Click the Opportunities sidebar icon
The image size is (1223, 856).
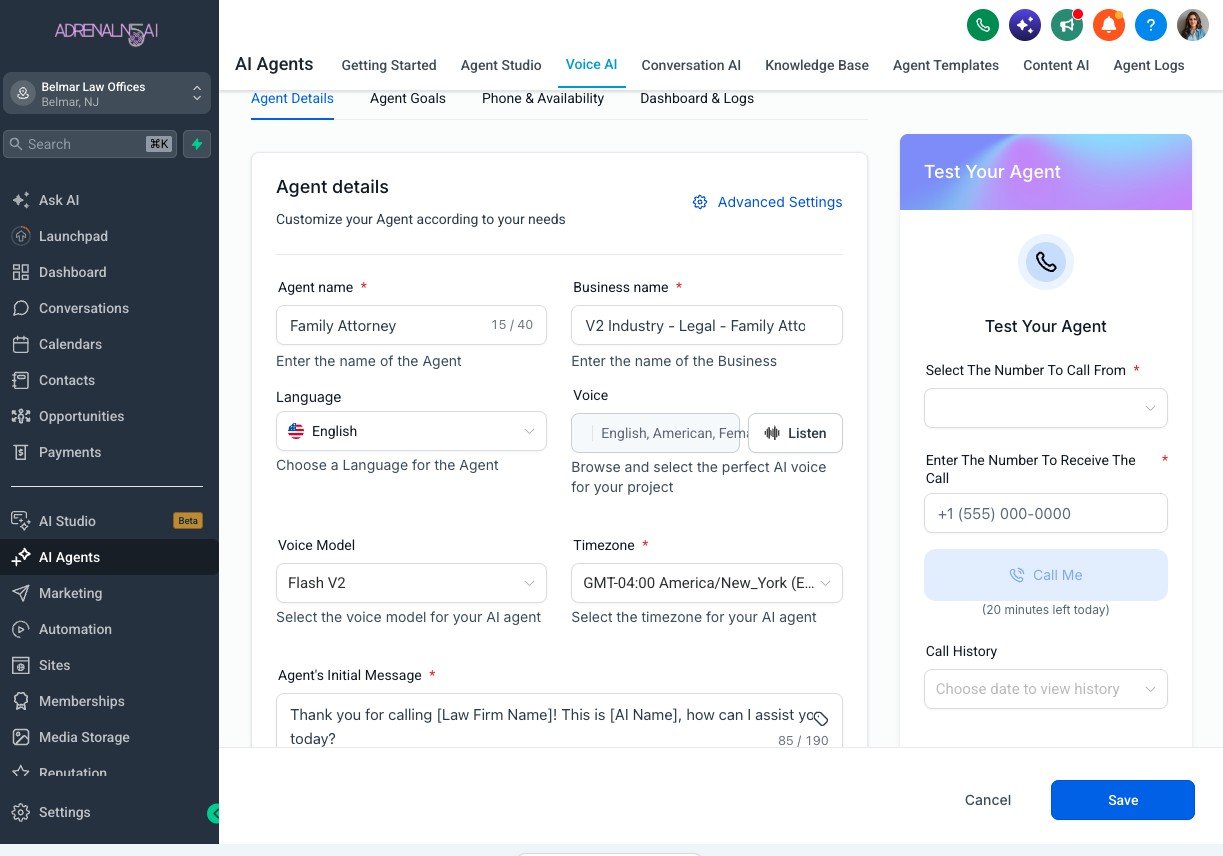(20, 416)
